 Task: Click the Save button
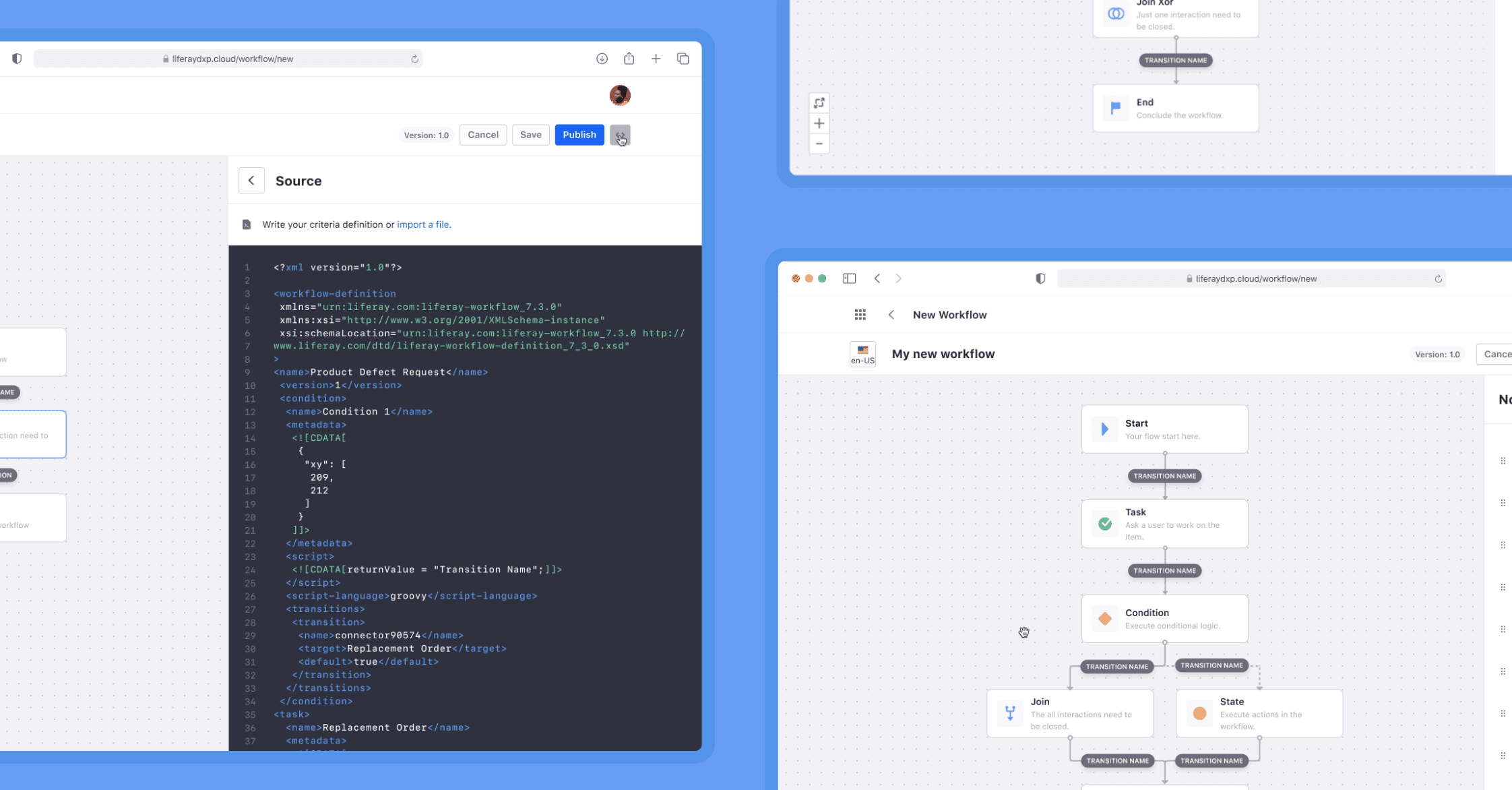click(530, 135)
